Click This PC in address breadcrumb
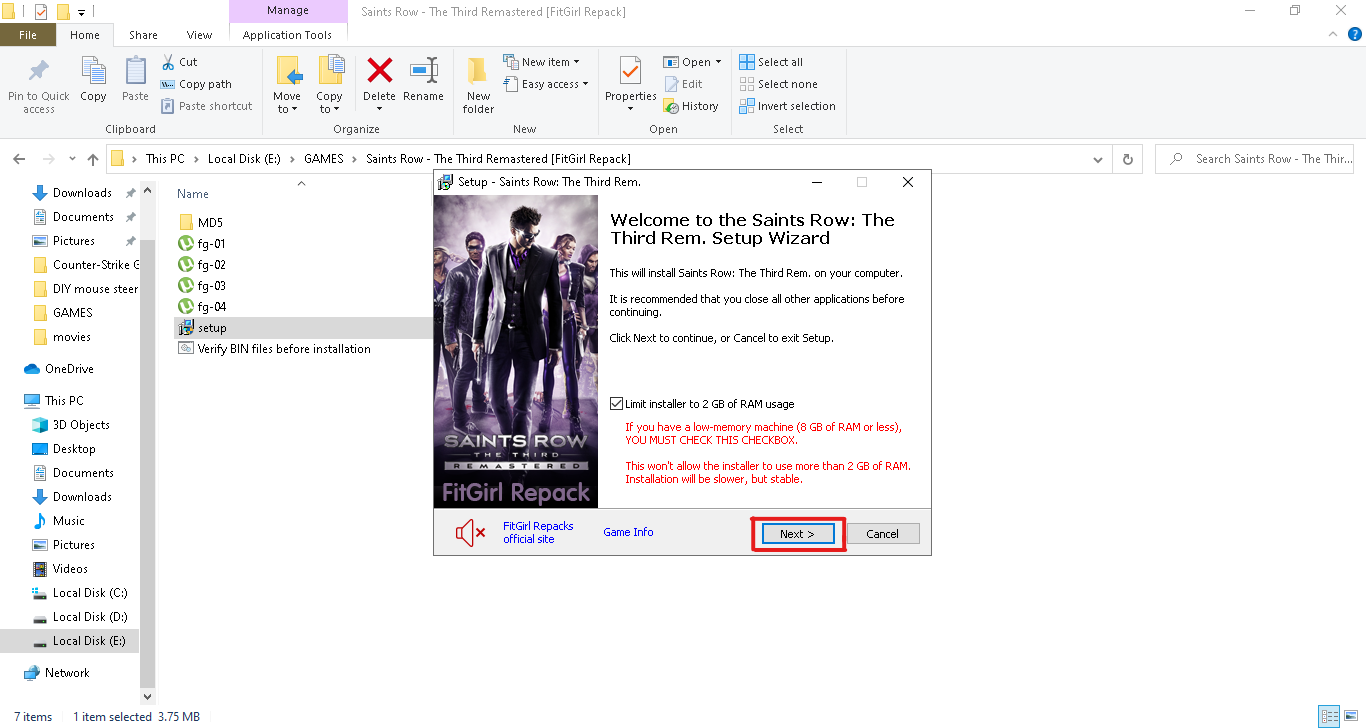The width and height of the screenshot is (1366, 728). (x=165, y=159)
